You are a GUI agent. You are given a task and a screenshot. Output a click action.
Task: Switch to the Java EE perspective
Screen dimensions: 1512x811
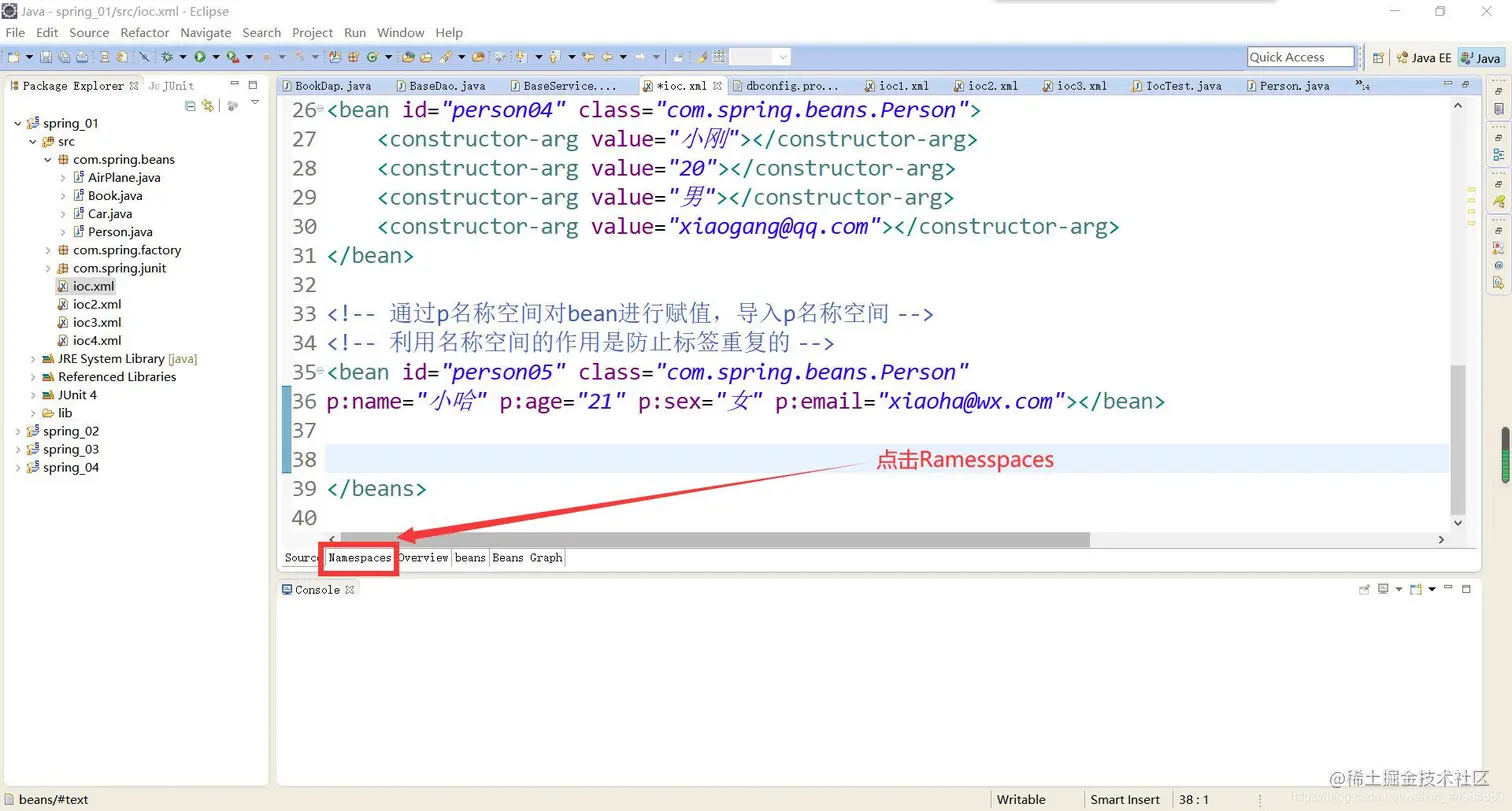point(1423,58)
